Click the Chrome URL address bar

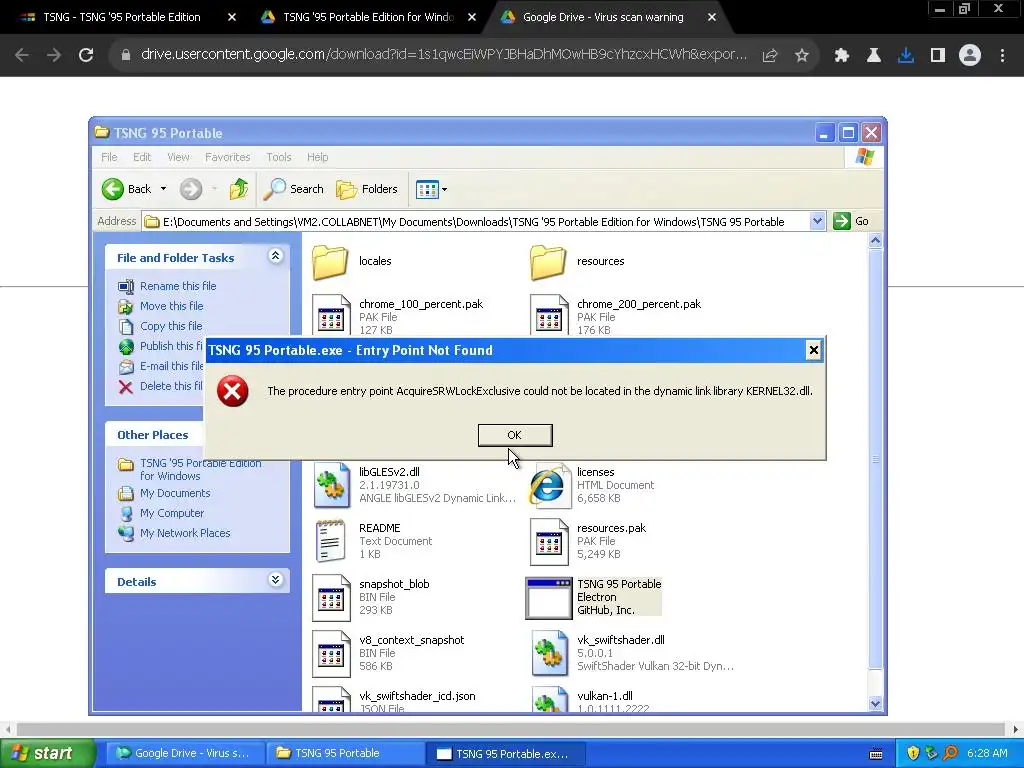pyautogui.click(x=444, y=55)
